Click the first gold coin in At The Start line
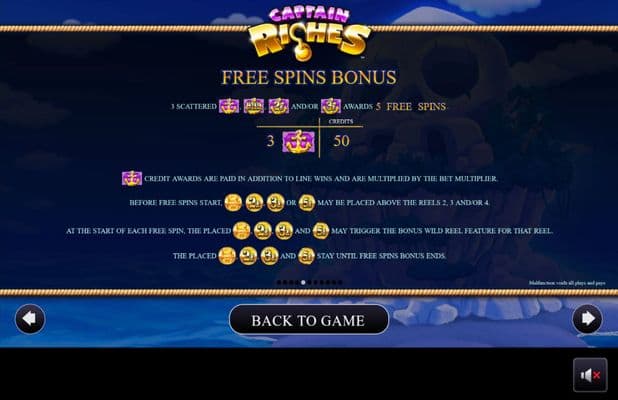 [242, 231]
